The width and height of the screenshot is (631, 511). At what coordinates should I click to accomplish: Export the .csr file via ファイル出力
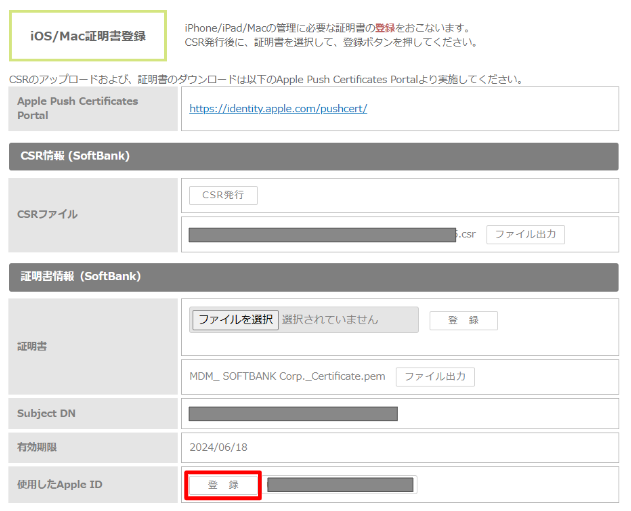click(525, 235)
